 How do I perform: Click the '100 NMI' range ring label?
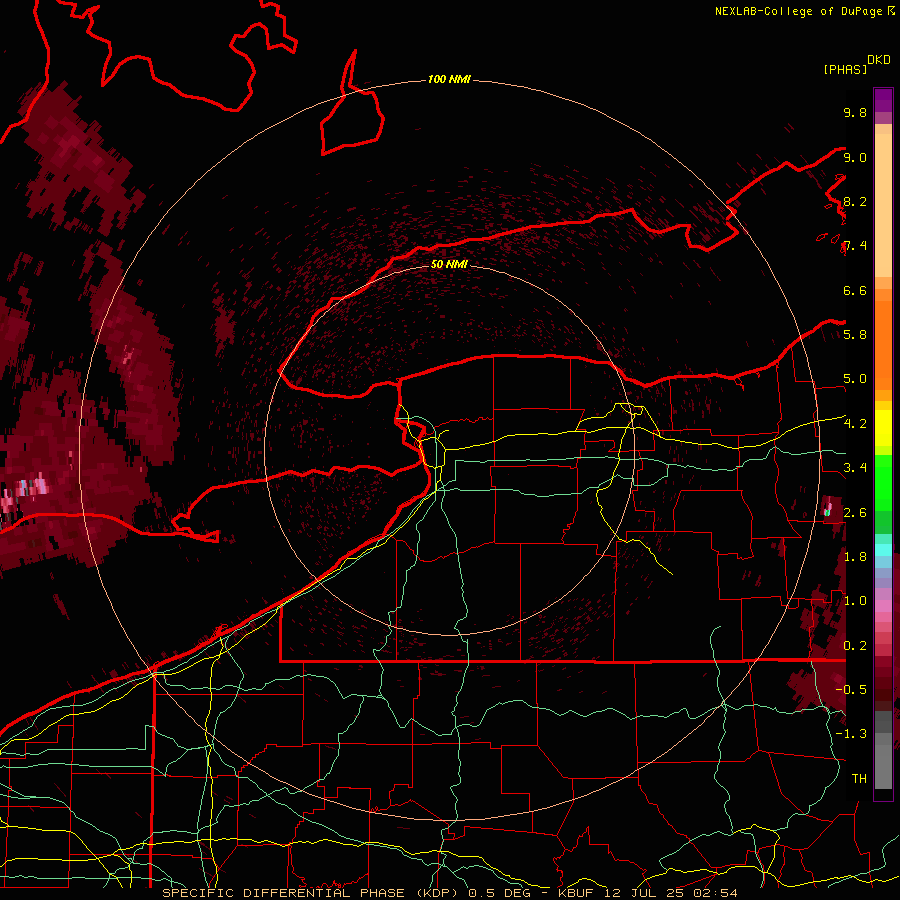click(449, 79)
